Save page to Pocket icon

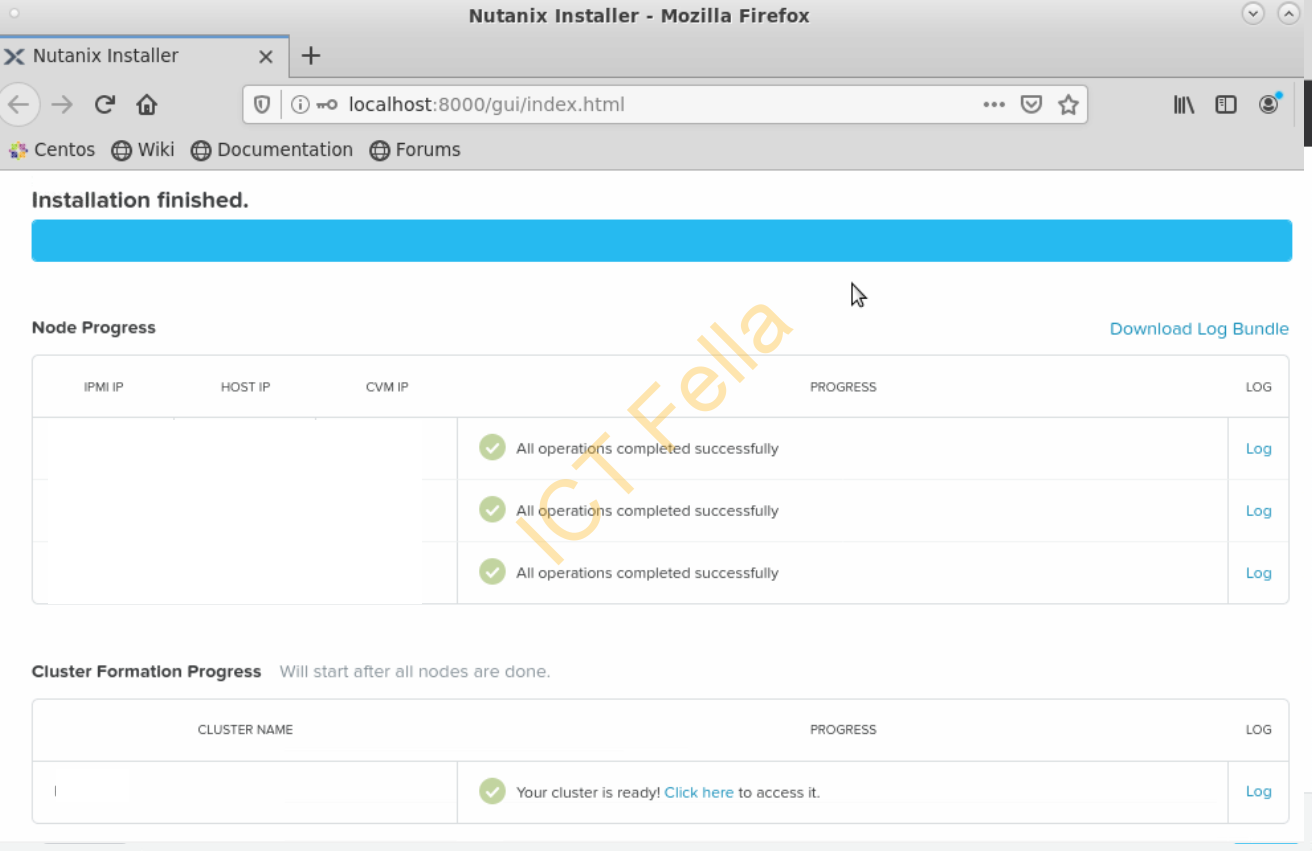pyautogui.click(x=1031, y=104)
